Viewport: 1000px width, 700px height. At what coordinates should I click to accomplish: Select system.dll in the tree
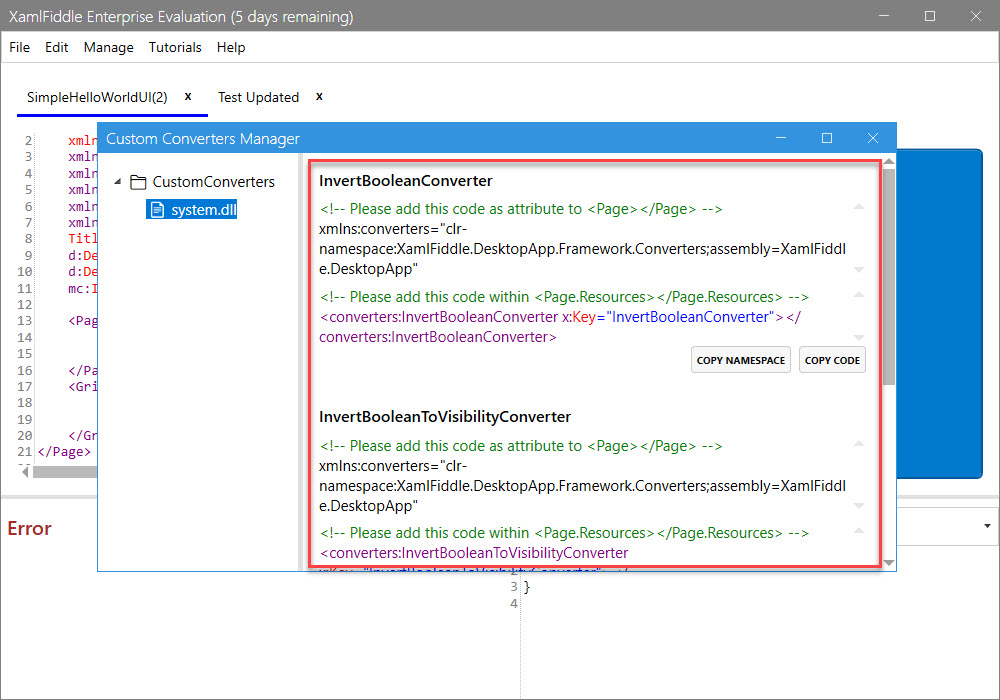click(203, 210)
